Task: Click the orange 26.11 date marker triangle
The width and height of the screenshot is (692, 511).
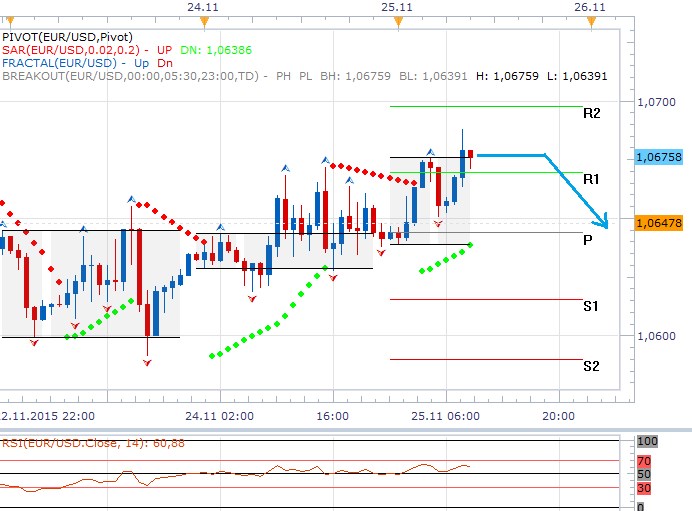Action: click(x=591, y=21)
